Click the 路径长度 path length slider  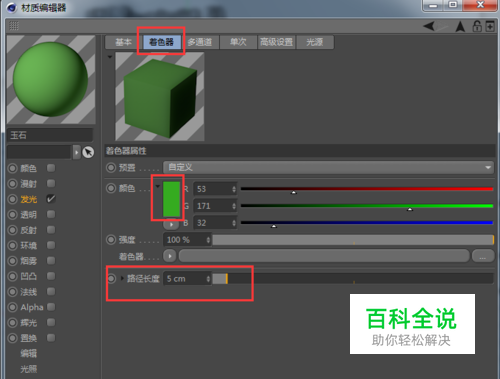coord(353,279)
